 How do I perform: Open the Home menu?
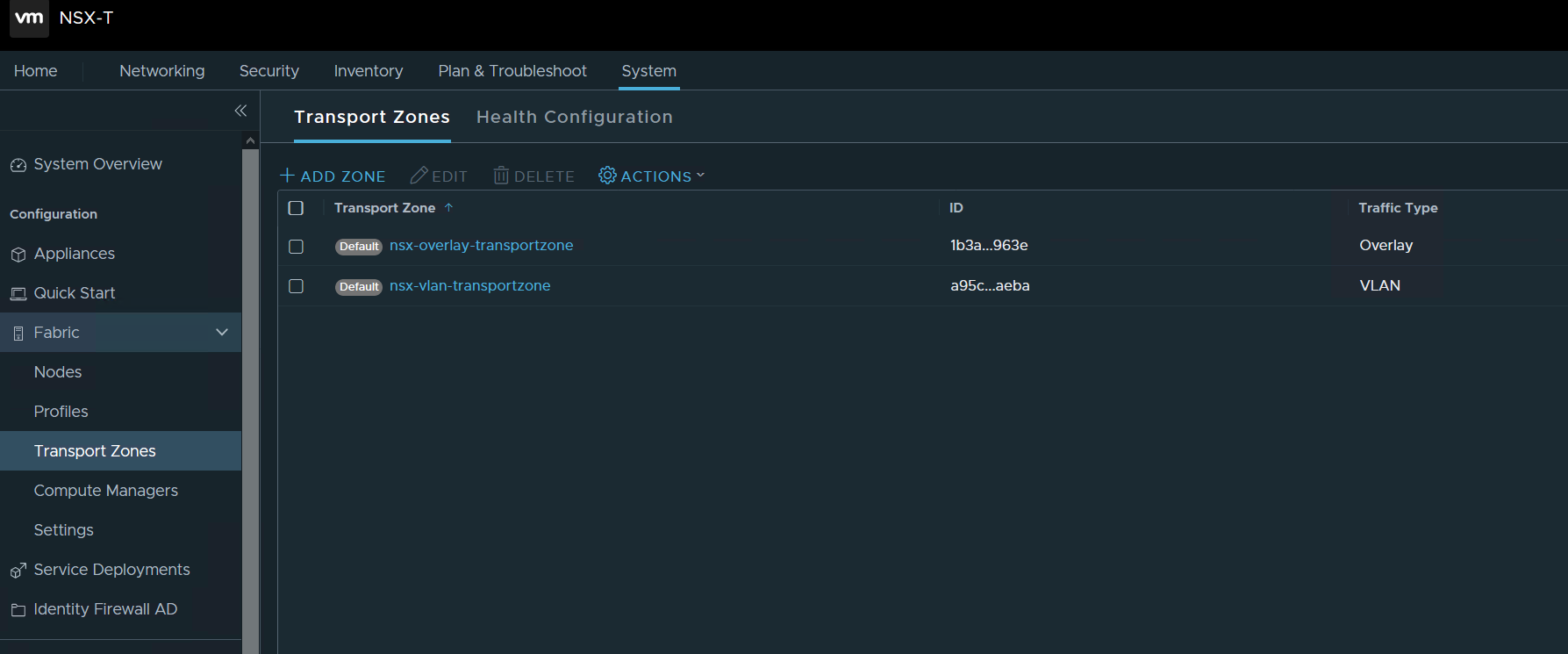pyautogui.click(x=36, y=71)
